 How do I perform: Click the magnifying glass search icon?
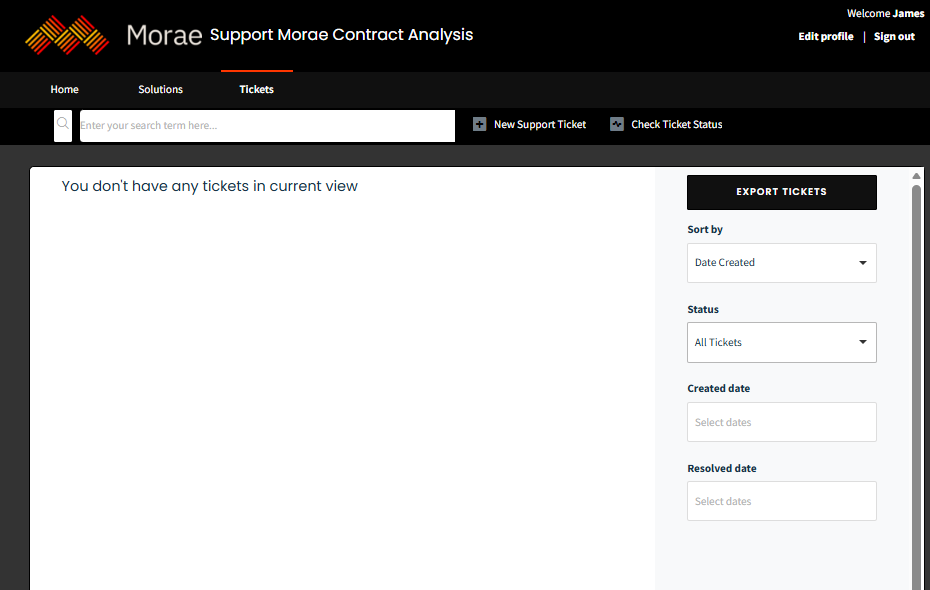[x=63, y=124]
